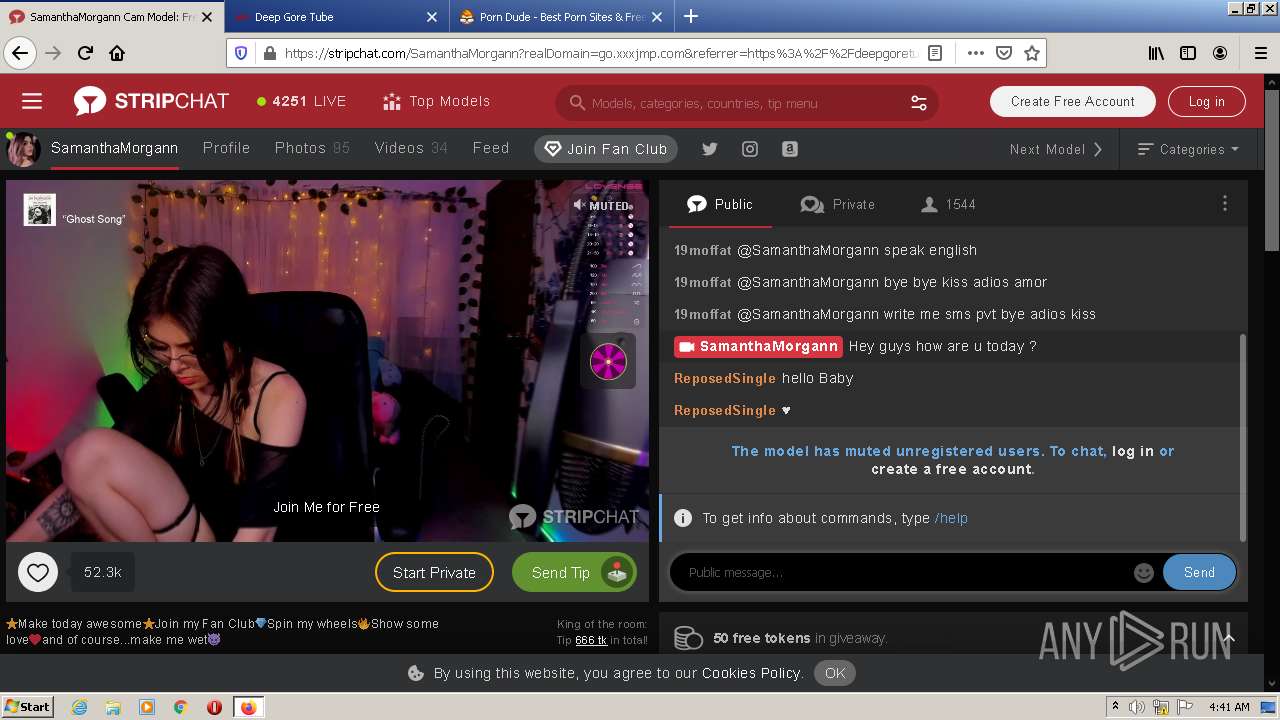The width and height of the screenshot is (1280, 720).
Task: Toggle the browser sidebar
Action: [1188, 53]
